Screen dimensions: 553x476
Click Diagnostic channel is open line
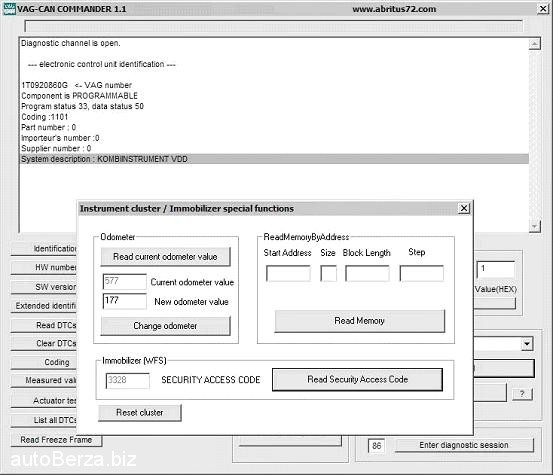pyautogui.click(x=71, y=43)
